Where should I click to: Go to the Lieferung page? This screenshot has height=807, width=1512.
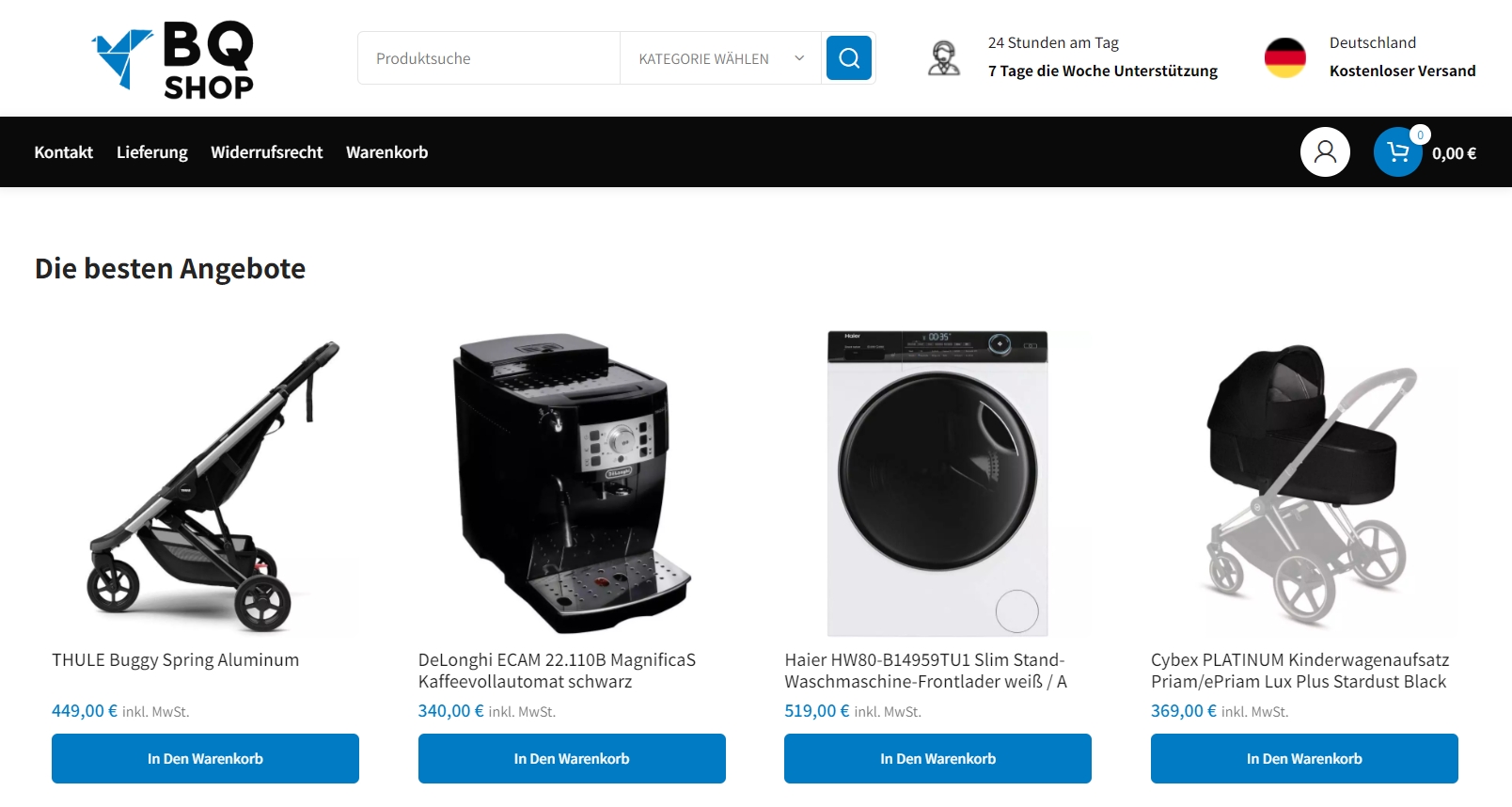(x=152, y=152)
